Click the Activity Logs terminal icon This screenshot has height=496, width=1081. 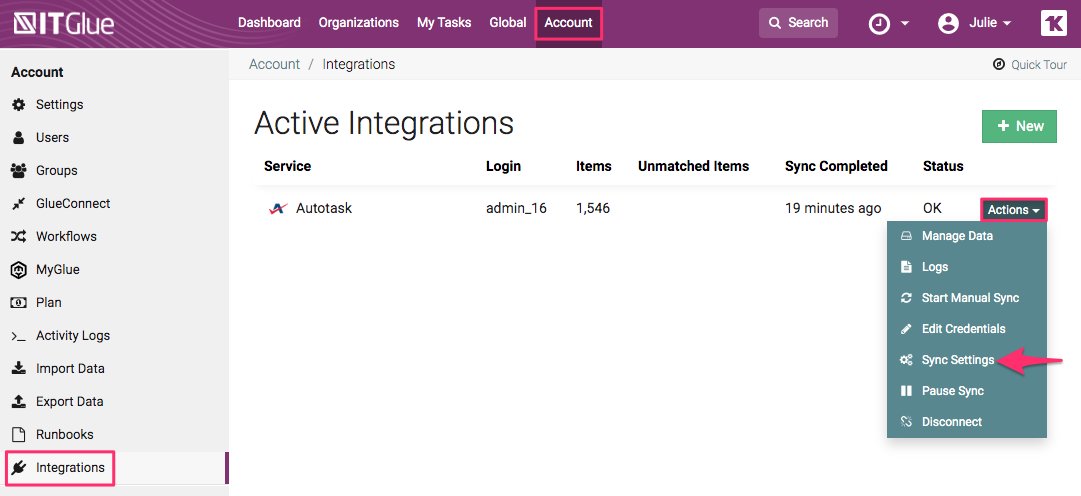pyautogui.click(x=19, y=336)
